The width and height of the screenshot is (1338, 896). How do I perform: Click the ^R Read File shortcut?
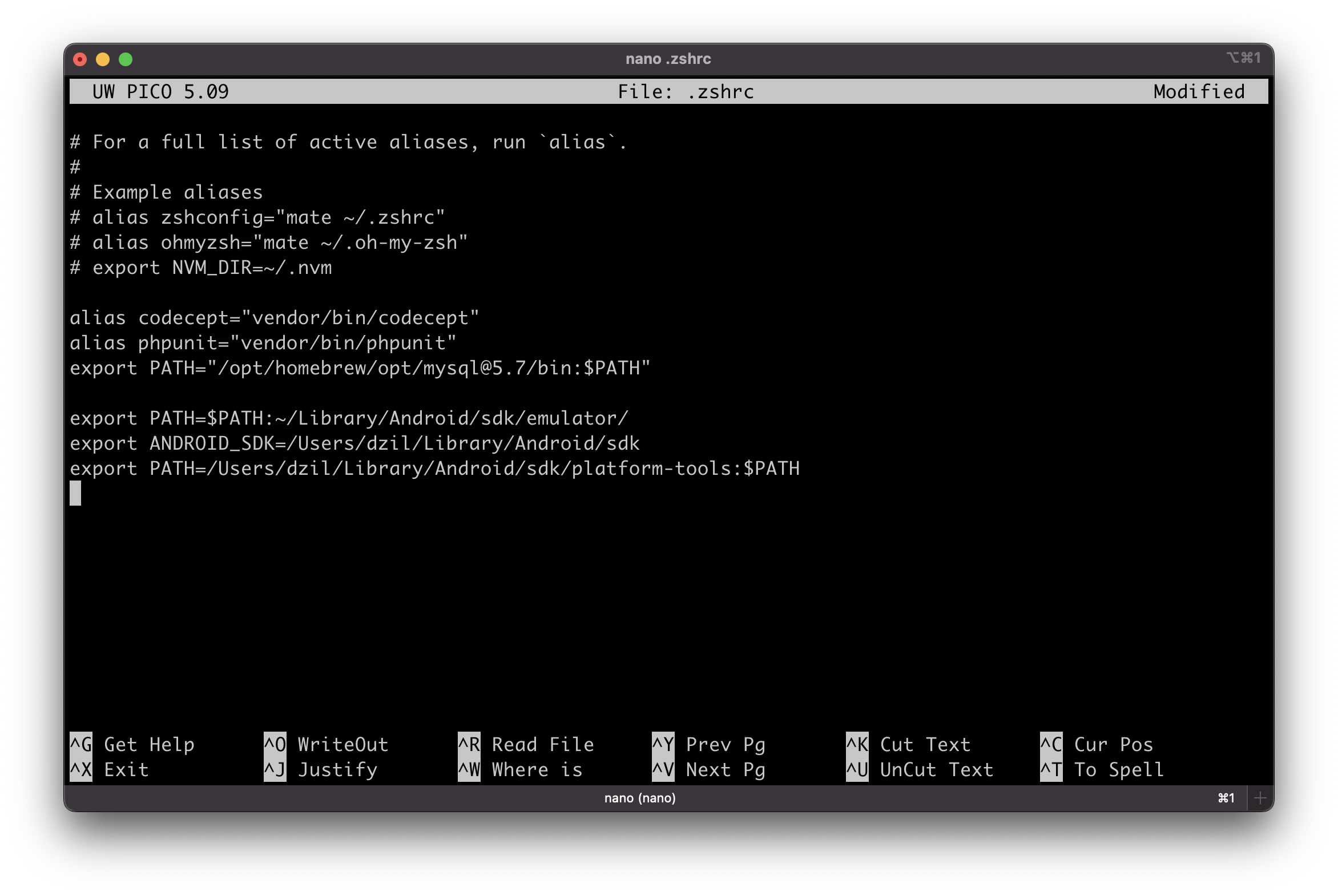525,744
